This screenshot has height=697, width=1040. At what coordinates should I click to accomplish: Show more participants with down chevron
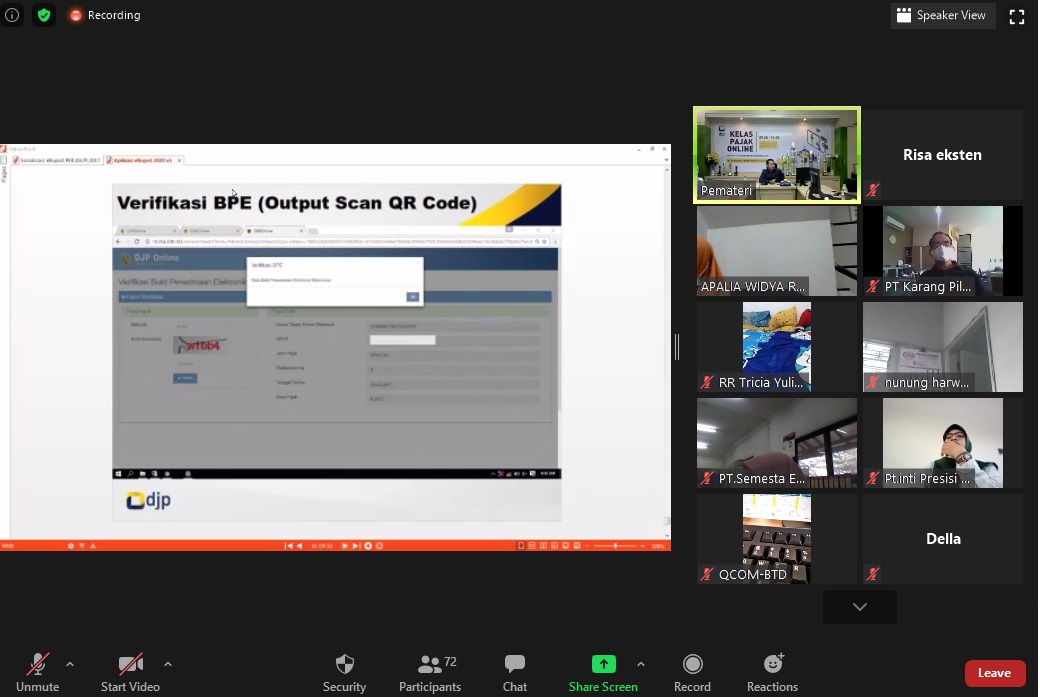point(859,607)
